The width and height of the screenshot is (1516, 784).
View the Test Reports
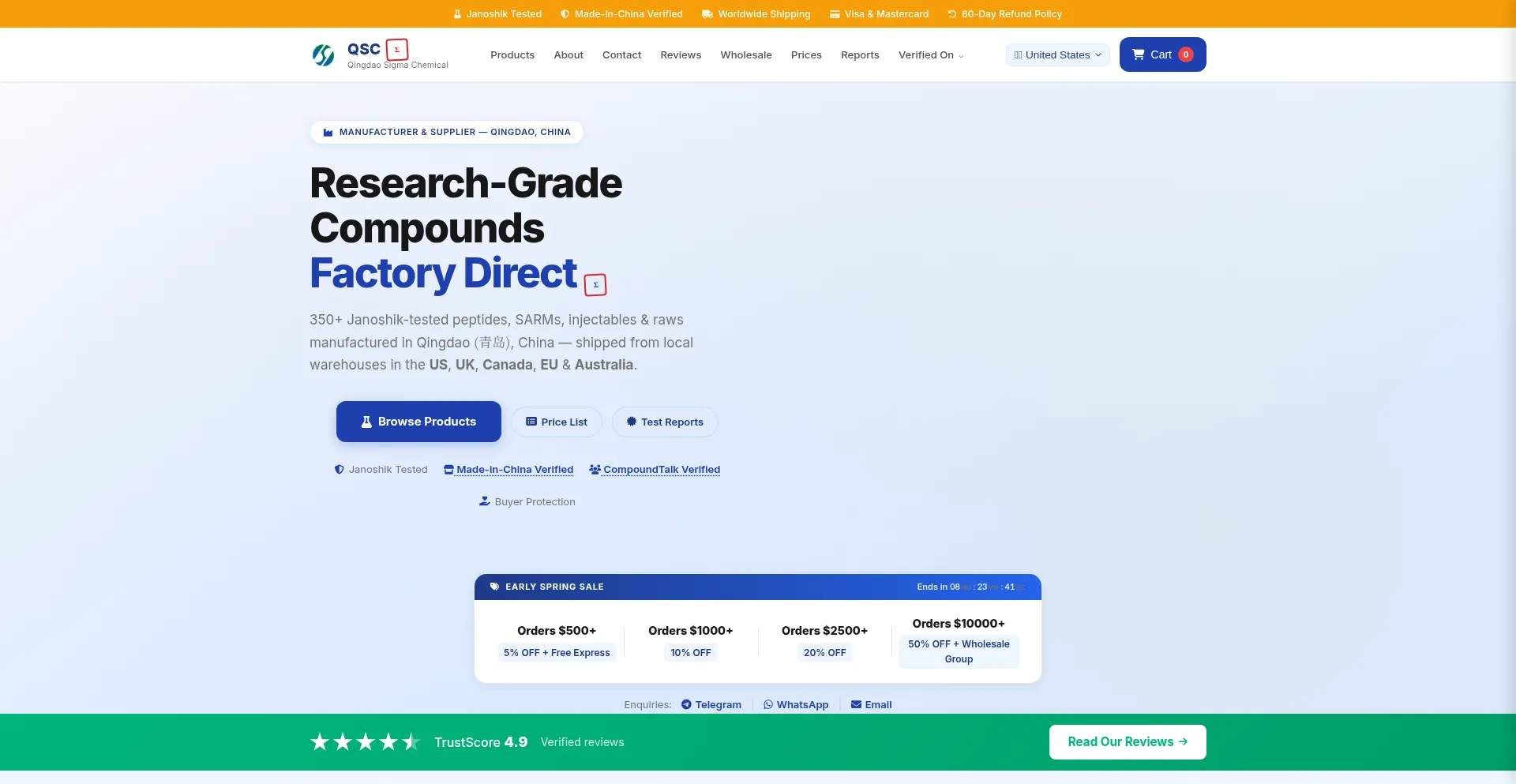pyautogui.click(x=665, y=422)
